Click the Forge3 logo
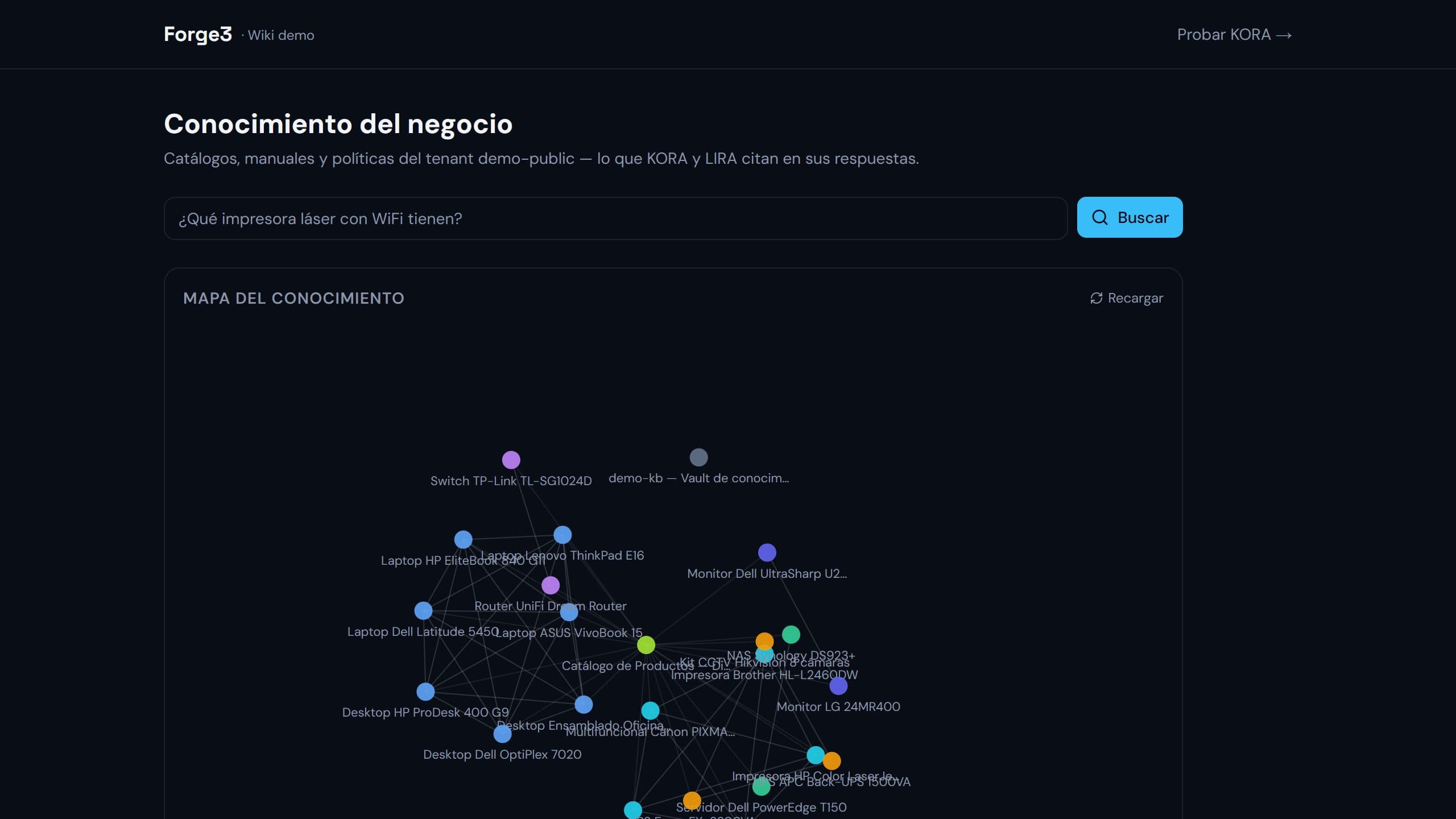The width and height of the screenshot is (1456, 819). coord(197,34)
